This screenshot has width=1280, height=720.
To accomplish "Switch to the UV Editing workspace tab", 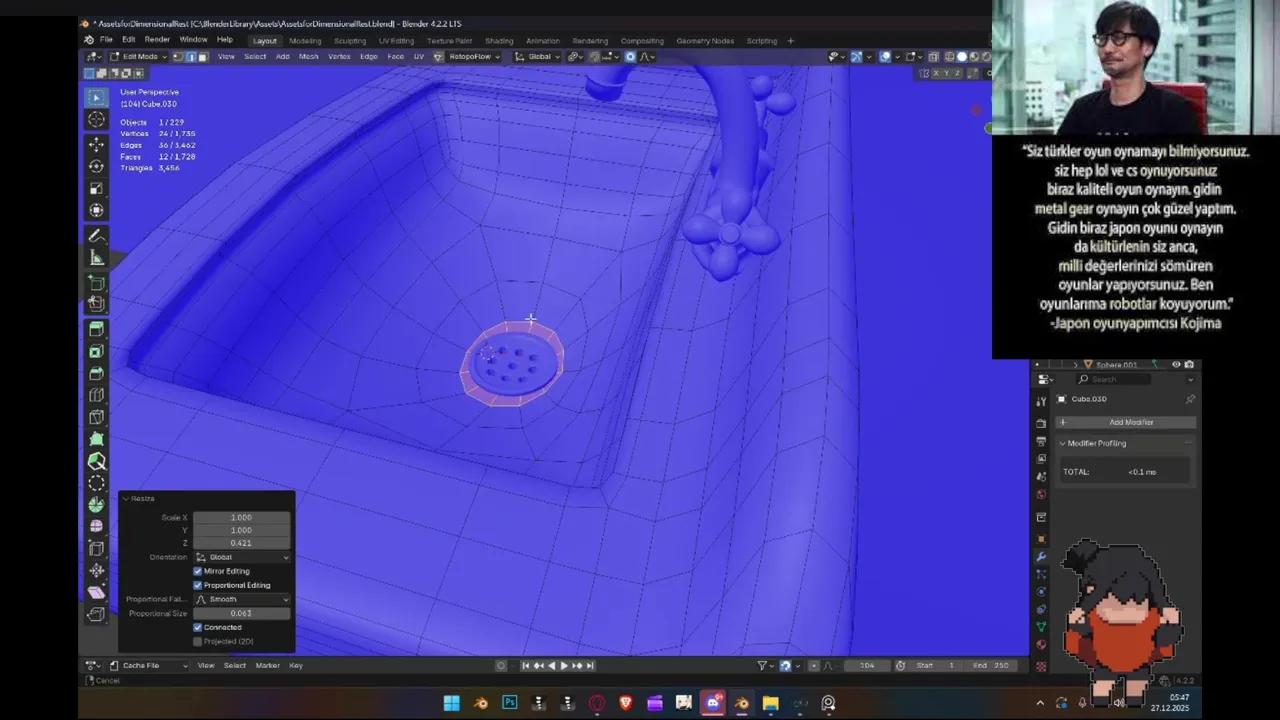I will tap(396, 41).
